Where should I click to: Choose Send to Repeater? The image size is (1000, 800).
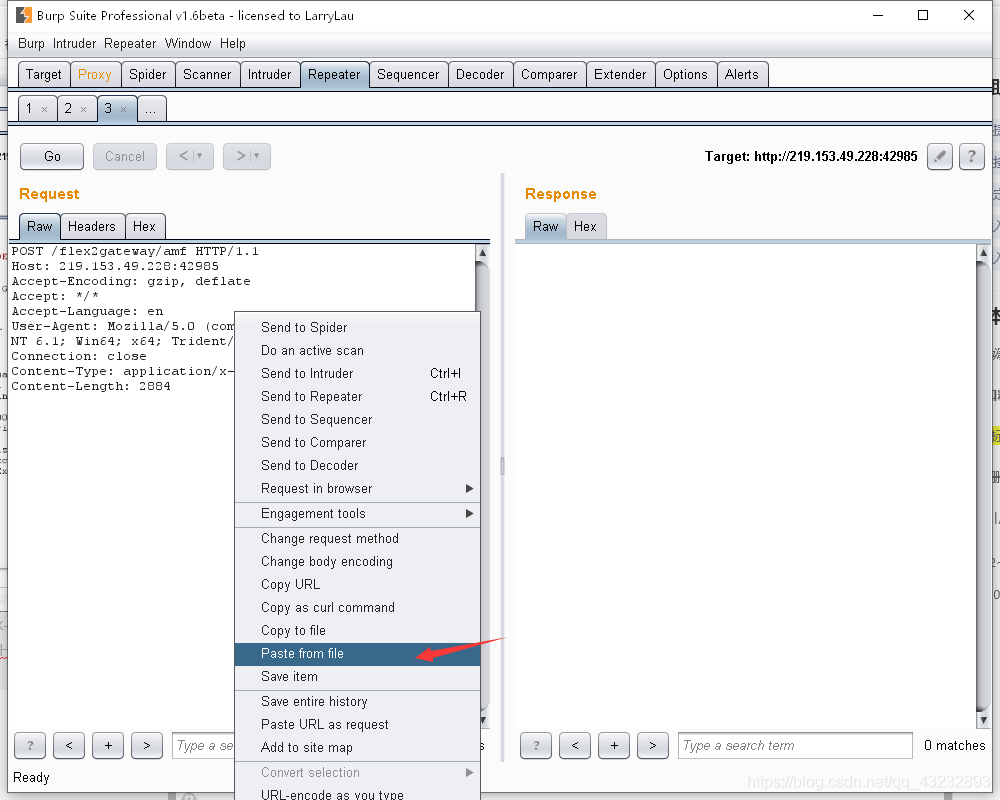(x=357, y=396)
